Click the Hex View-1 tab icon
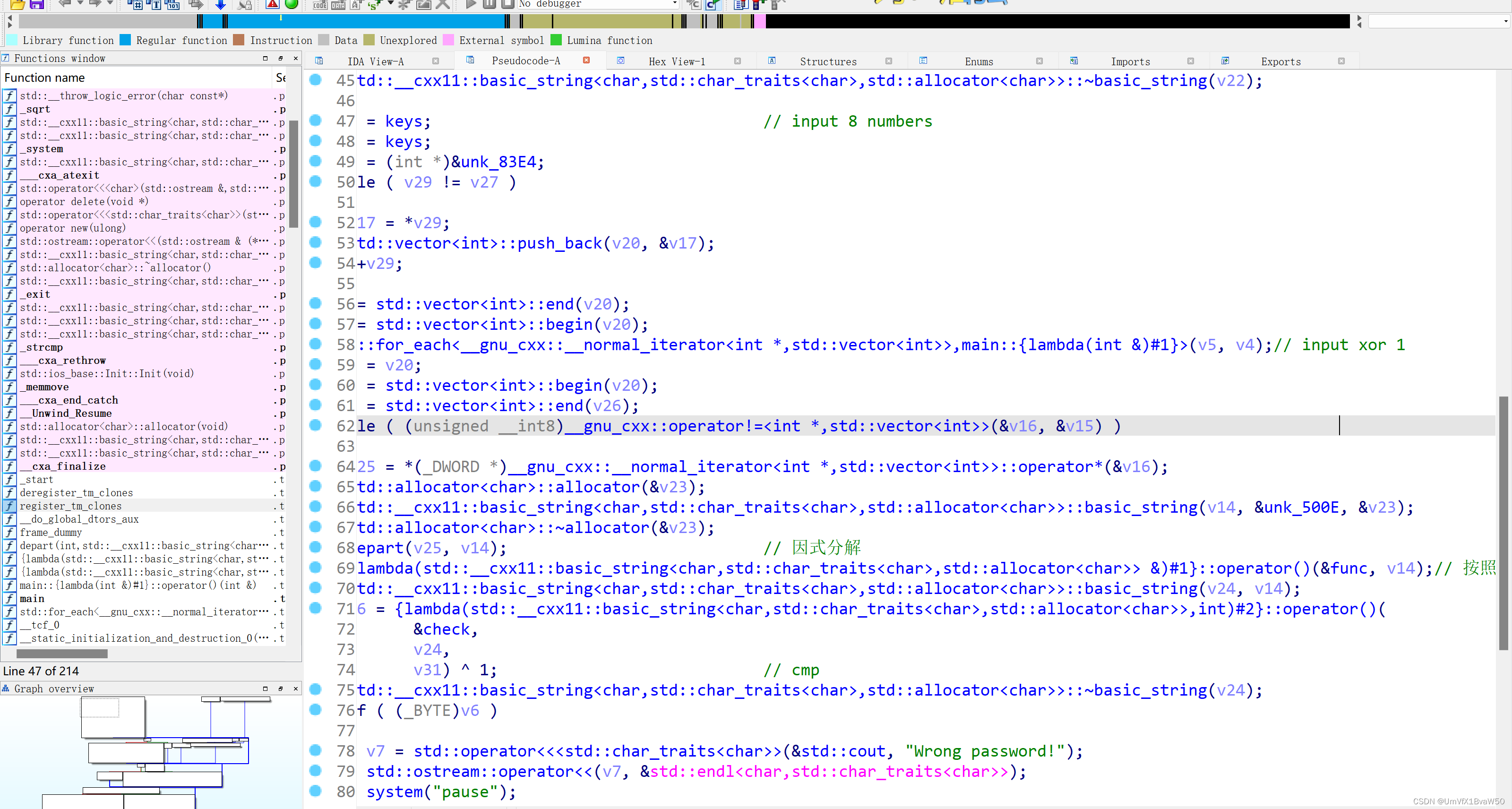1512x809 pixels. [x=620, y=61]
